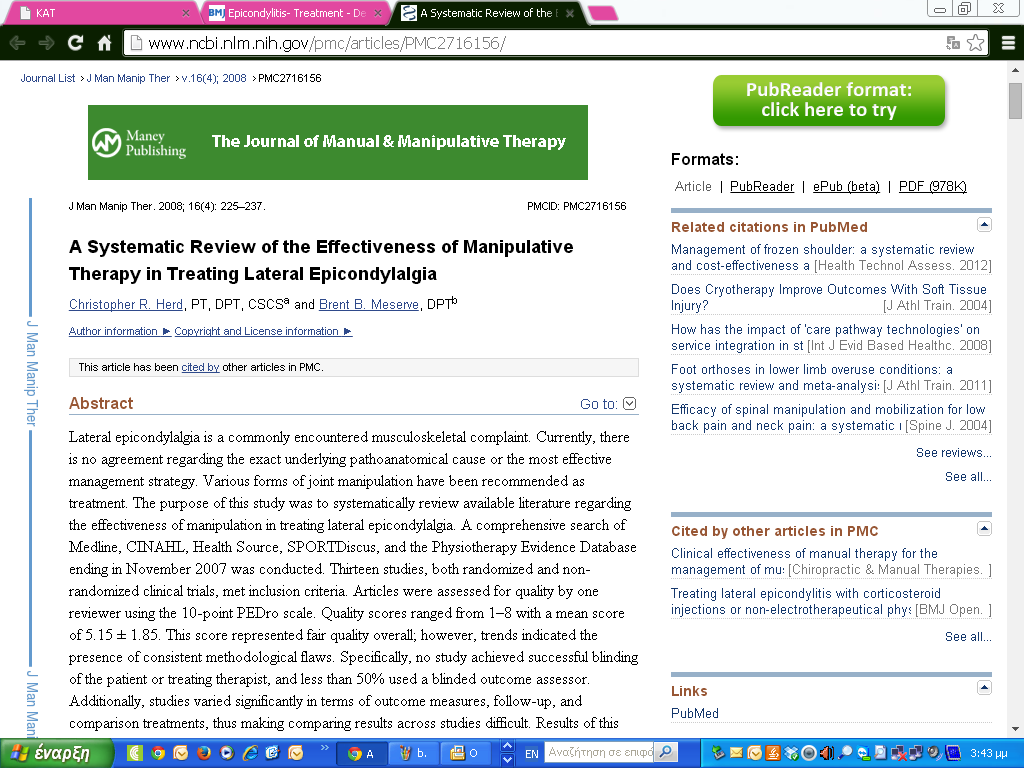The image size is (1024, 768).
Task: Click See all under Related citations
Action: pos(968,477)
